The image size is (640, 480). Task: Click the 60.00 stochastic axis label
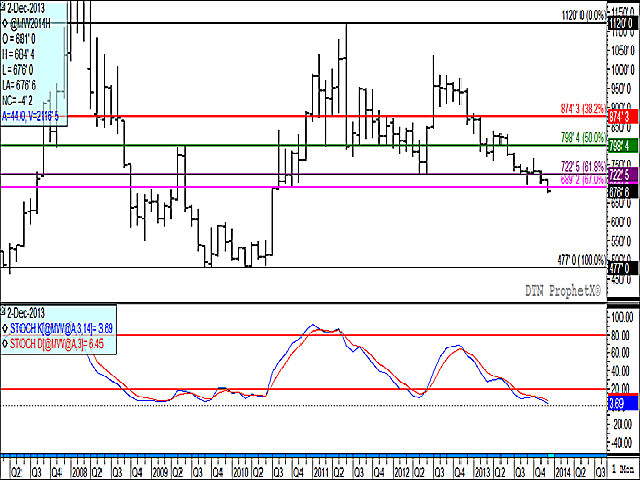tap(623, 353)
